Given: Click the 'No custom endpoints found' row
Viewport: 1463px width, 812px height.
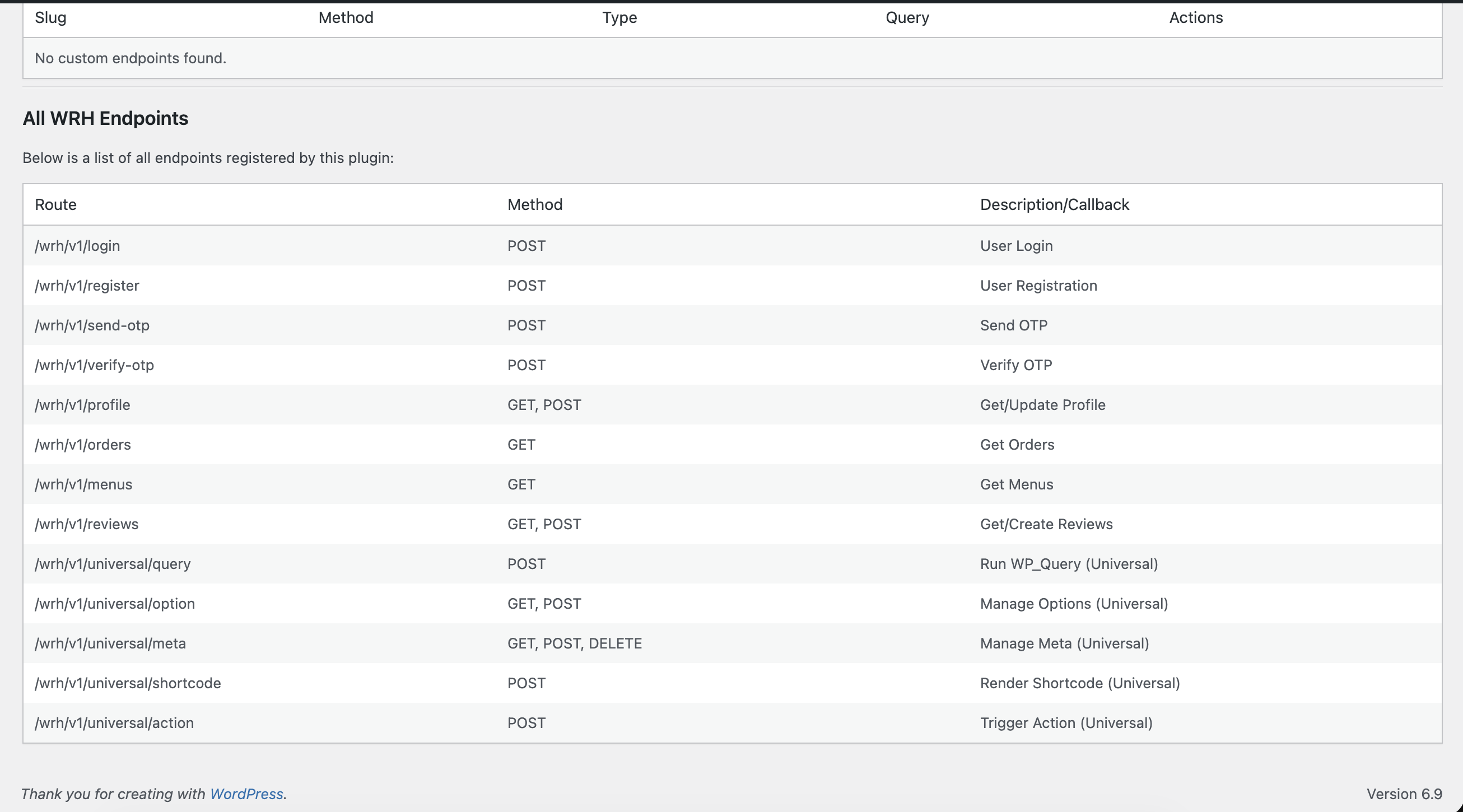Looking at the screenshot, I should [131, 58].
